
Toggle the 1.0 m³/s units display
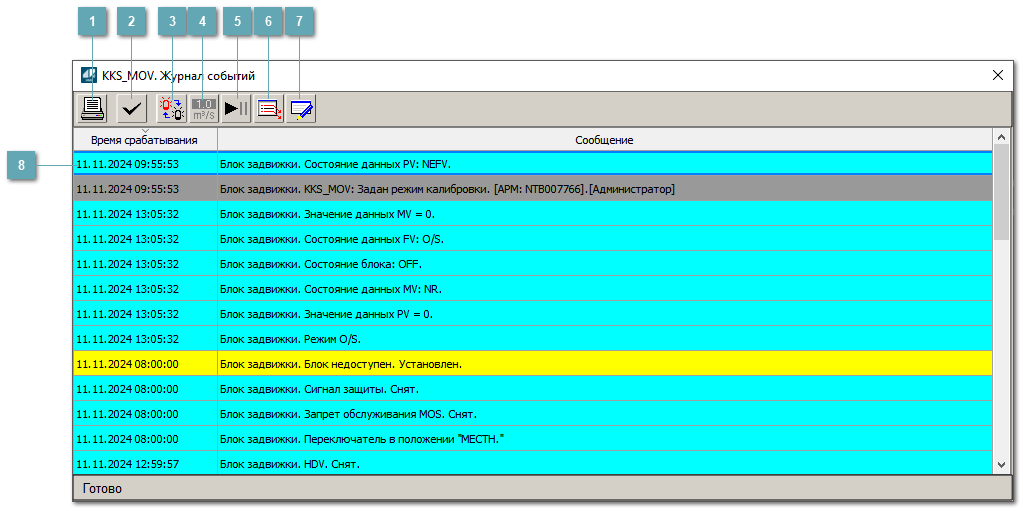pos(204,108)
